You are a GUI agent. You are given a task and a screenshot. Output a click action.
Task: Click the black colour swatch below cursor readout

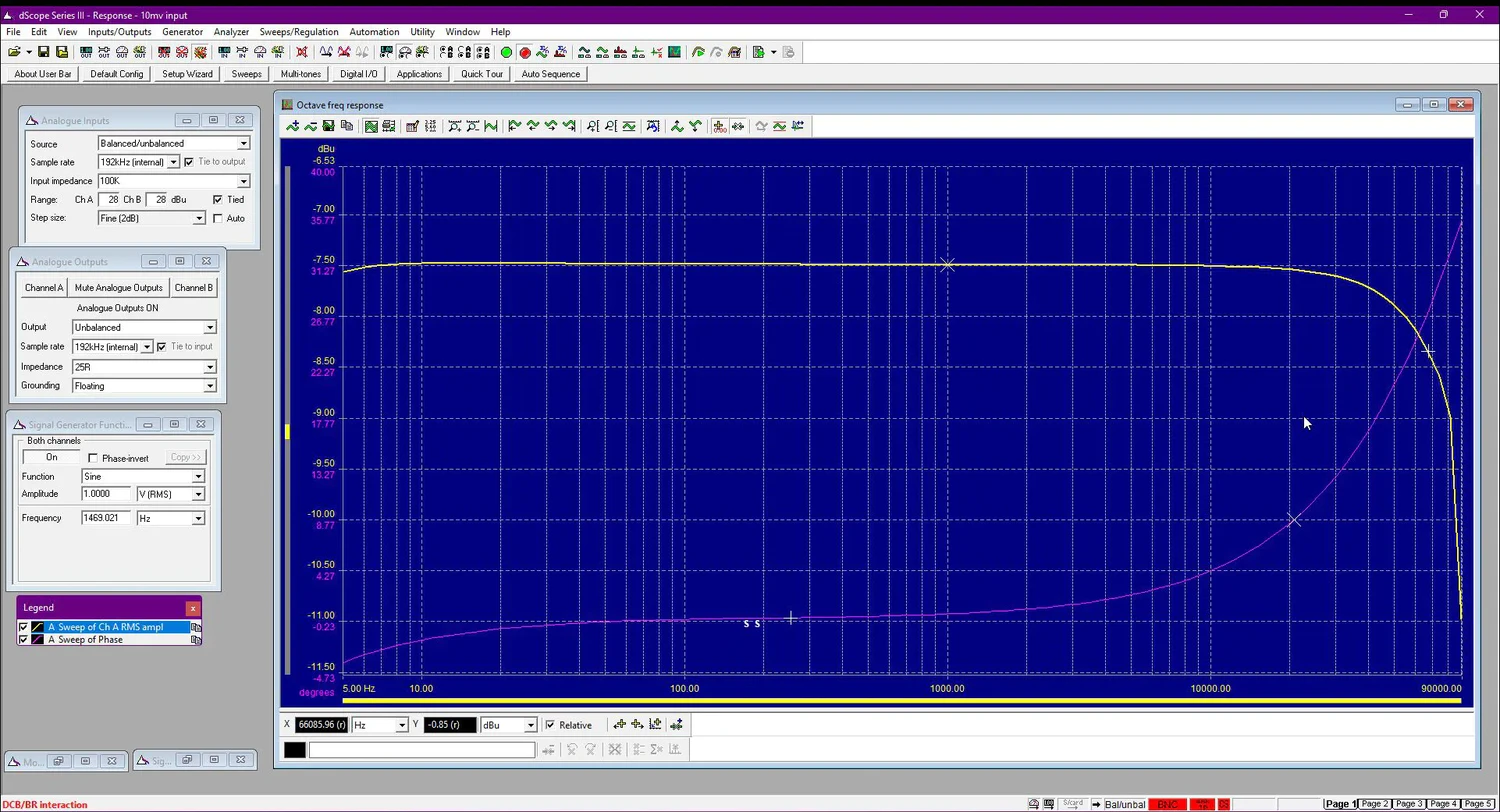click(x=295, y=750)
